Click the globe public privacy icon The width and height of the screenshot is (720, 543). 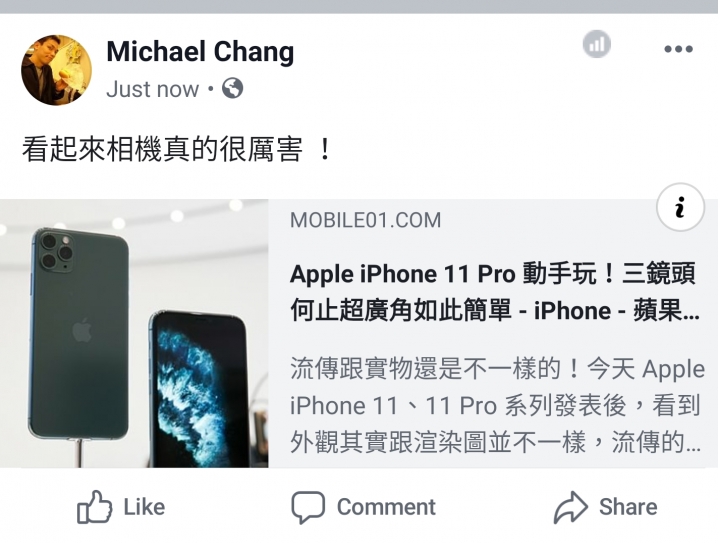pos(232,88)
